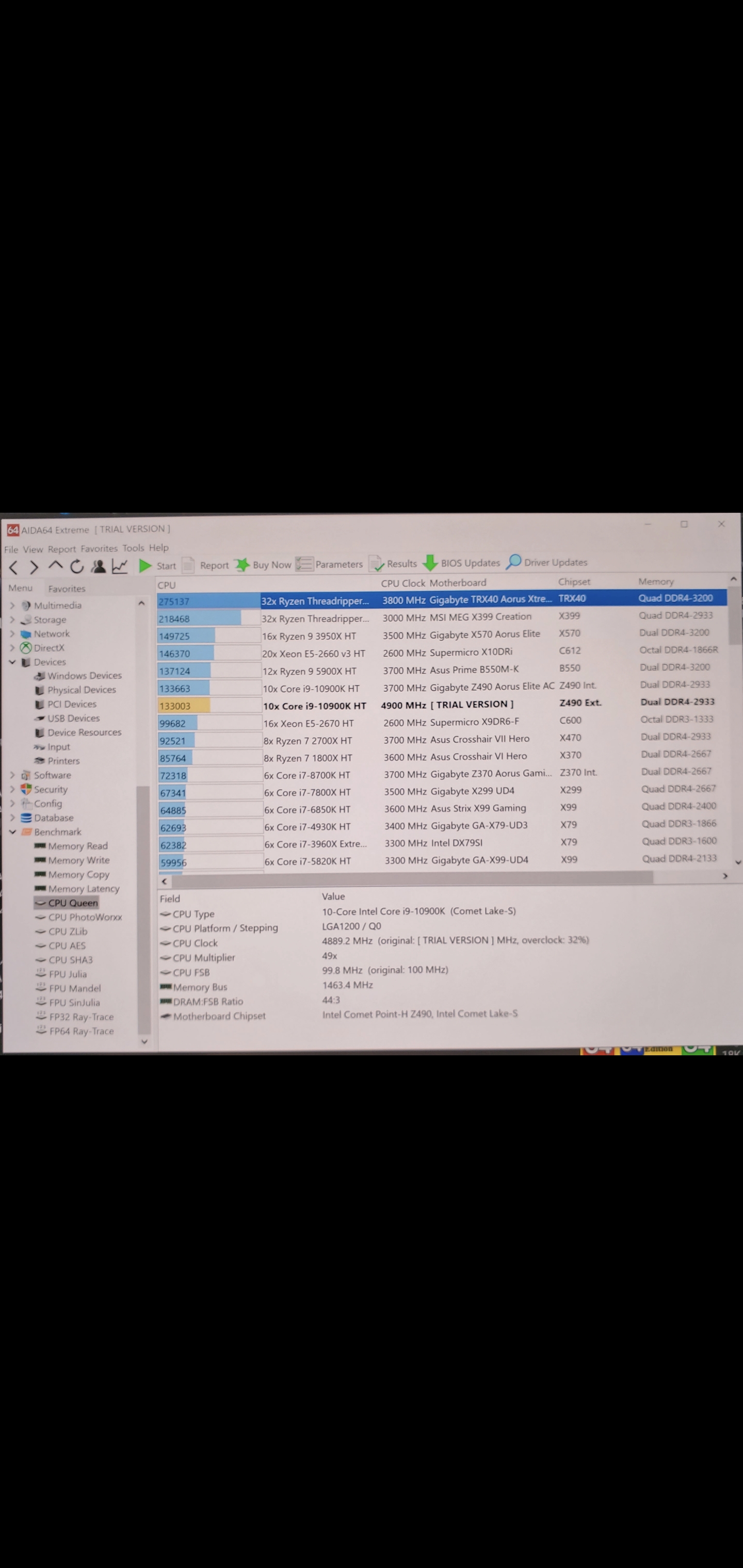Click down arrow of sidebar tree scrollbar

coord(144,1041)
